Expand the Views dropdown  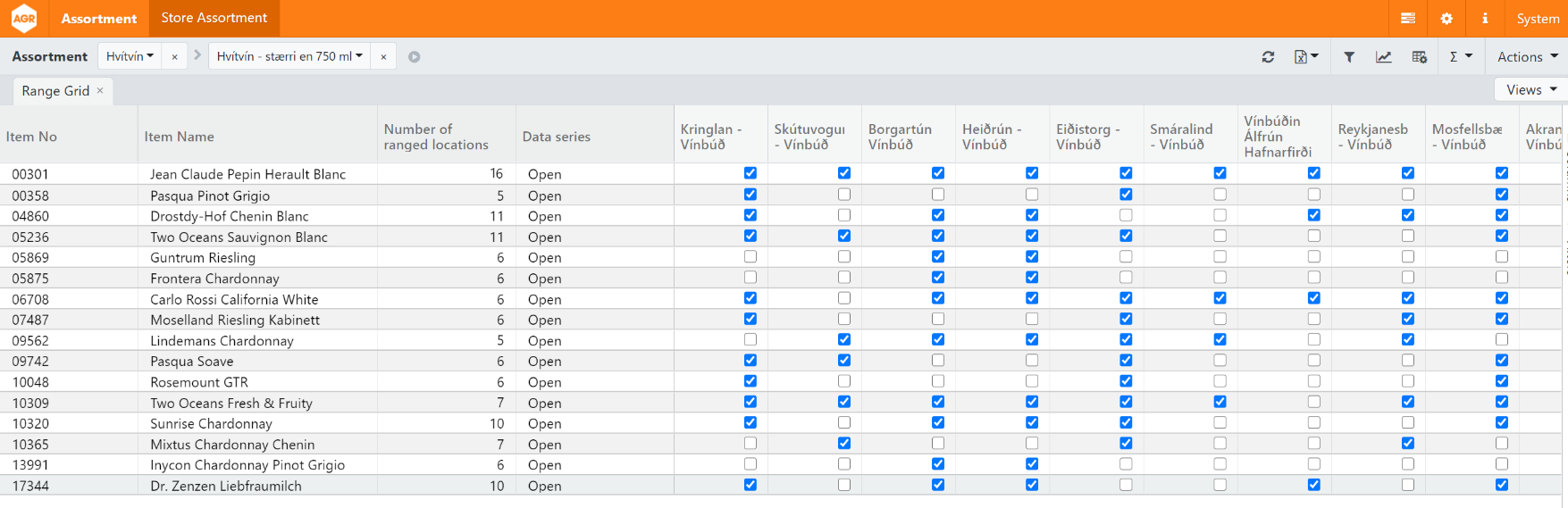click(x=1531, y=89)
